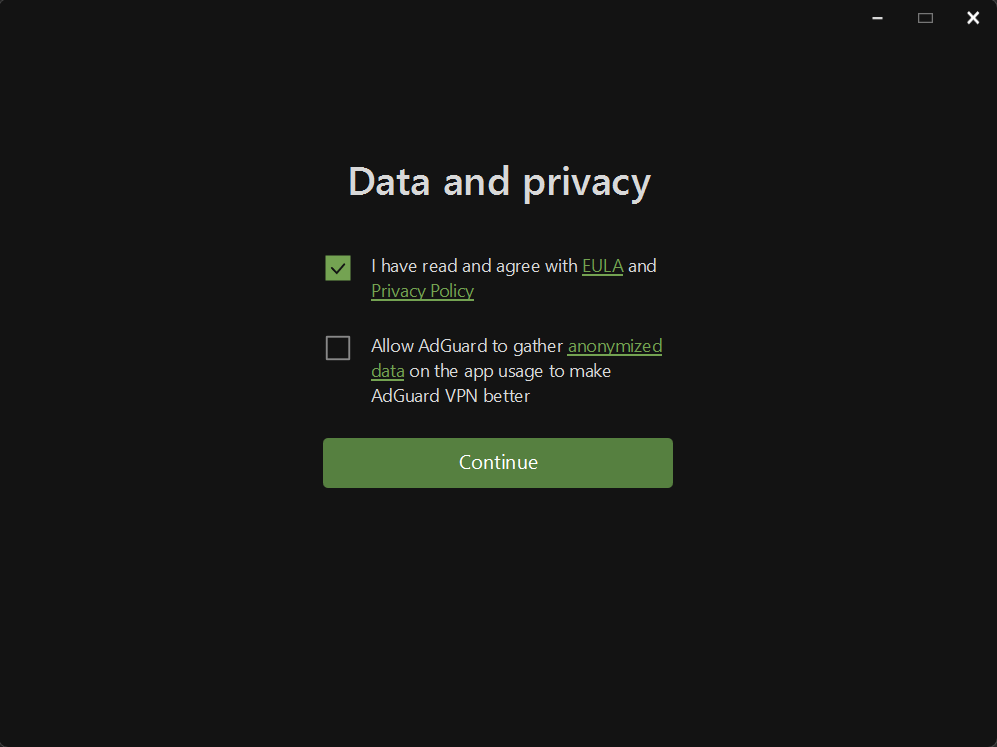Click the word "privacy" in the heading
The image size is (997, 747).
point(587,182)
